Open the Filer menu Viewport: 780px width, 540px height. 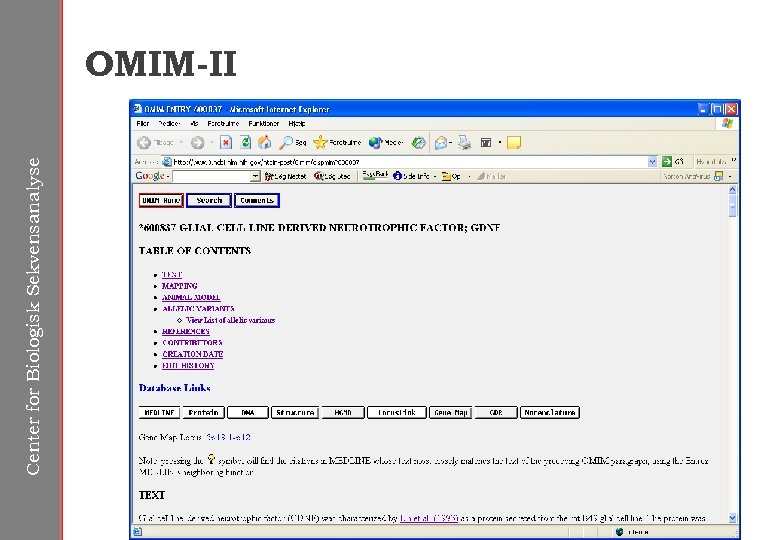click(x=143, y=123)
